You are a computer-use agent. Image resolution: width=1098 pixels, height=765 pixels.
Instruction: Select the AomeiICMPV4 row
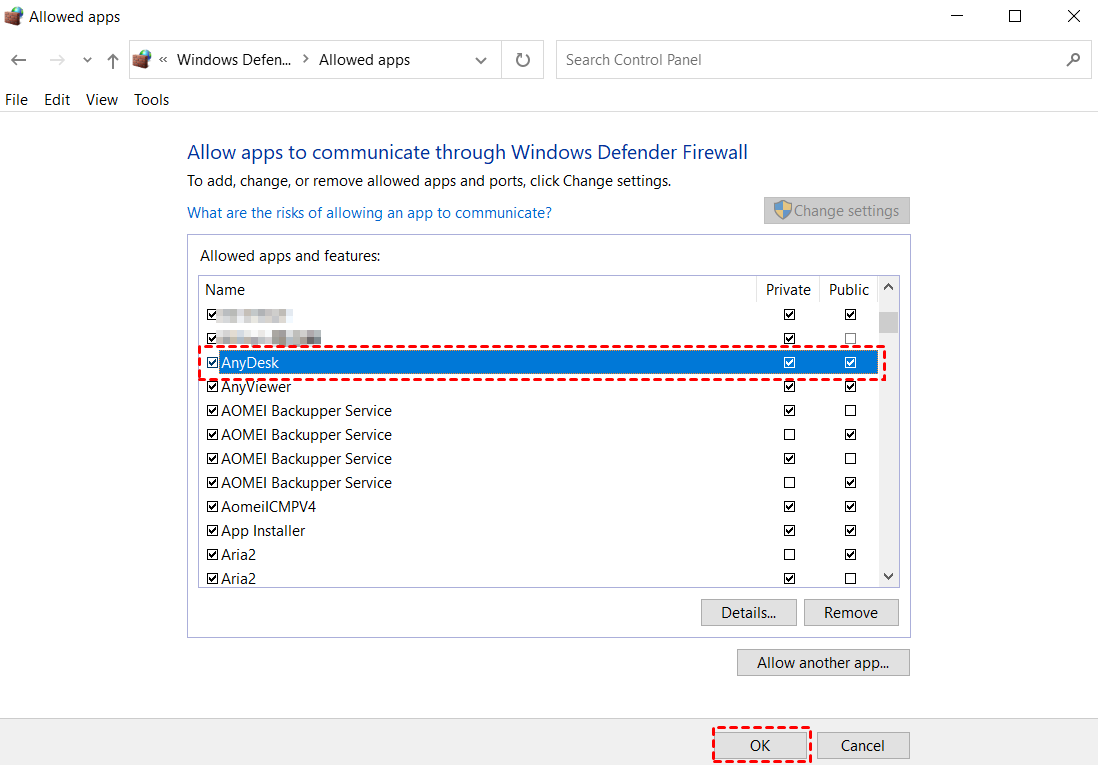[x=538, y=506]
